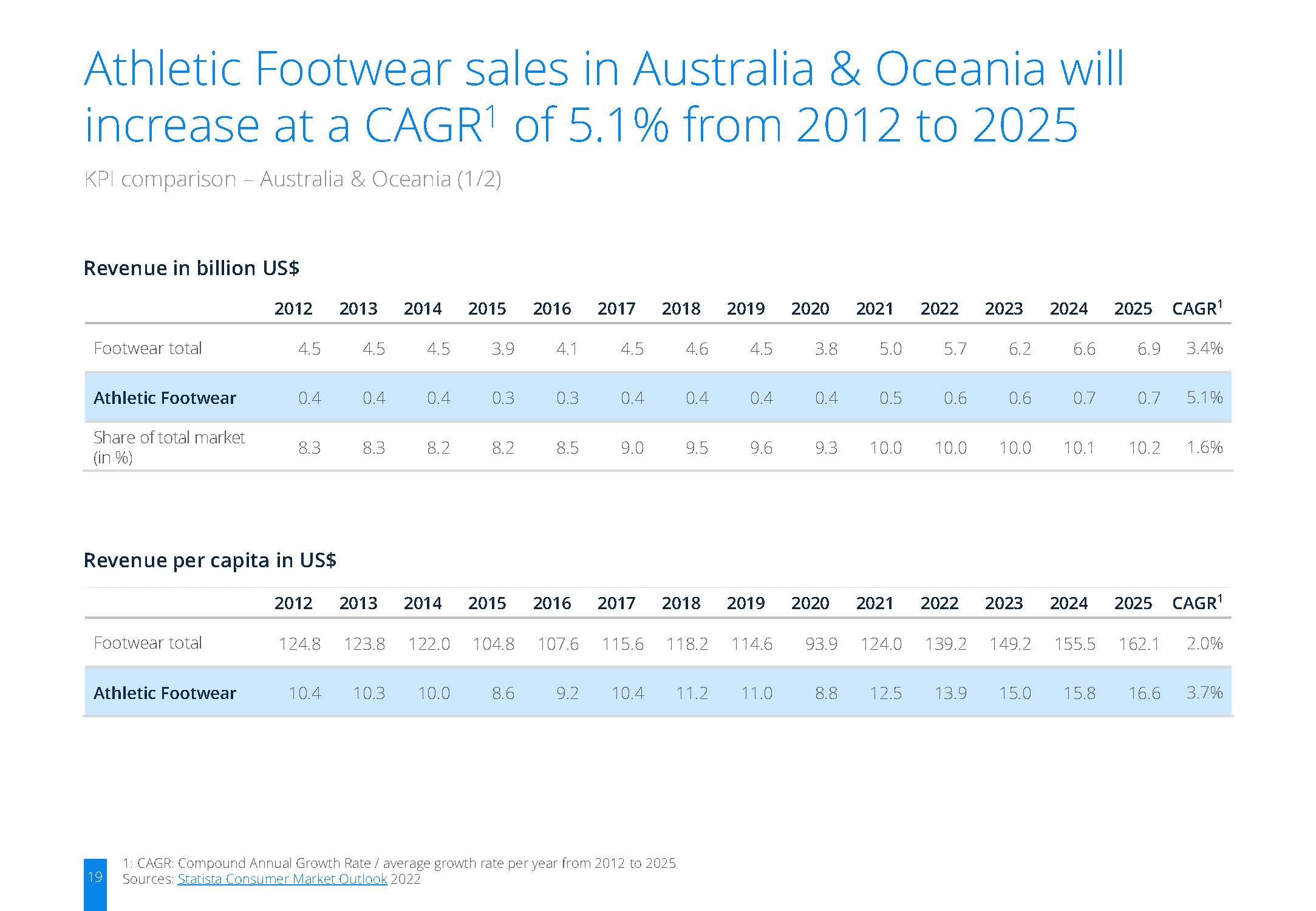Viewport: 1316px width, 911px height.
Task: Select the 'Share of total market (in %)' row label
Action: pos(169,447)
